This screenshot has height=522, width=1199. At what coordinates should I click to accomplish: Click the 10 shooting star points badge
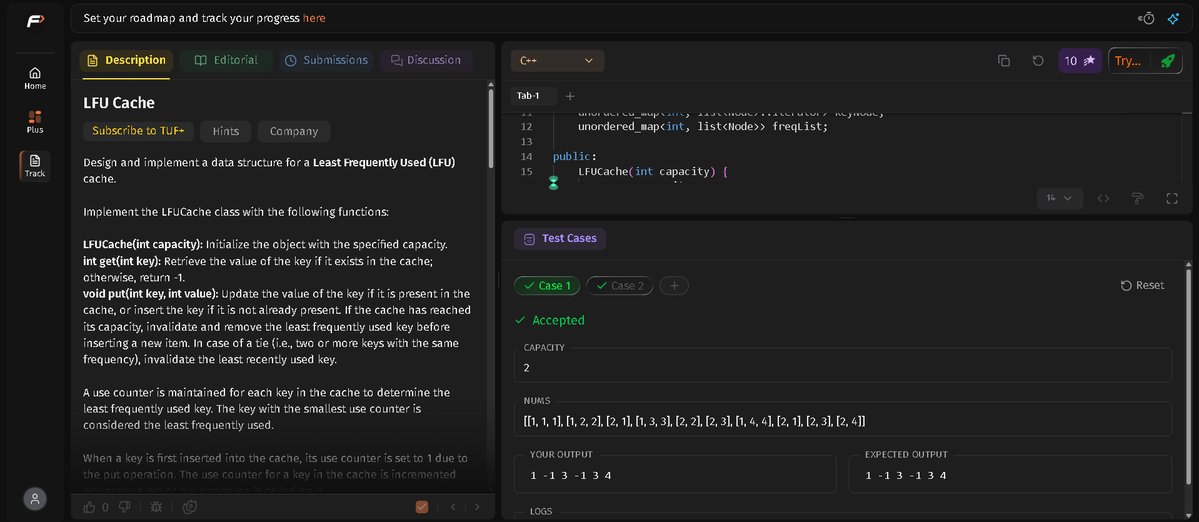[x=1080, y=61]
